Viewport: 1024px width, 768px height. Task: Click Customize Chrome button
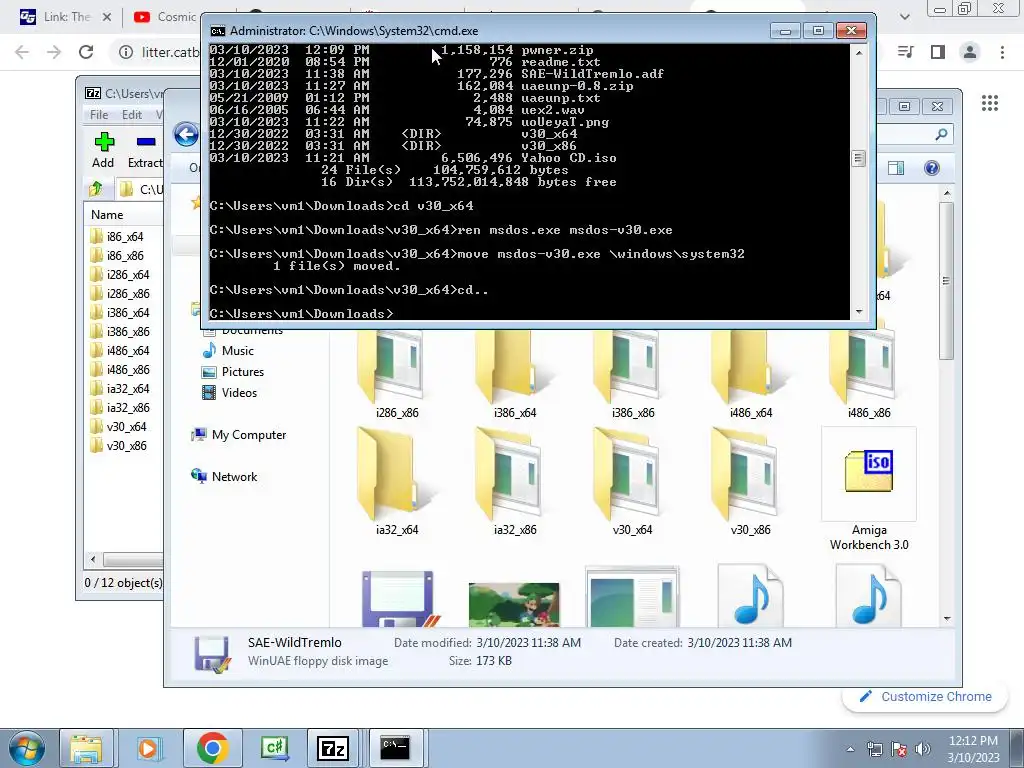tap(925, 697)
